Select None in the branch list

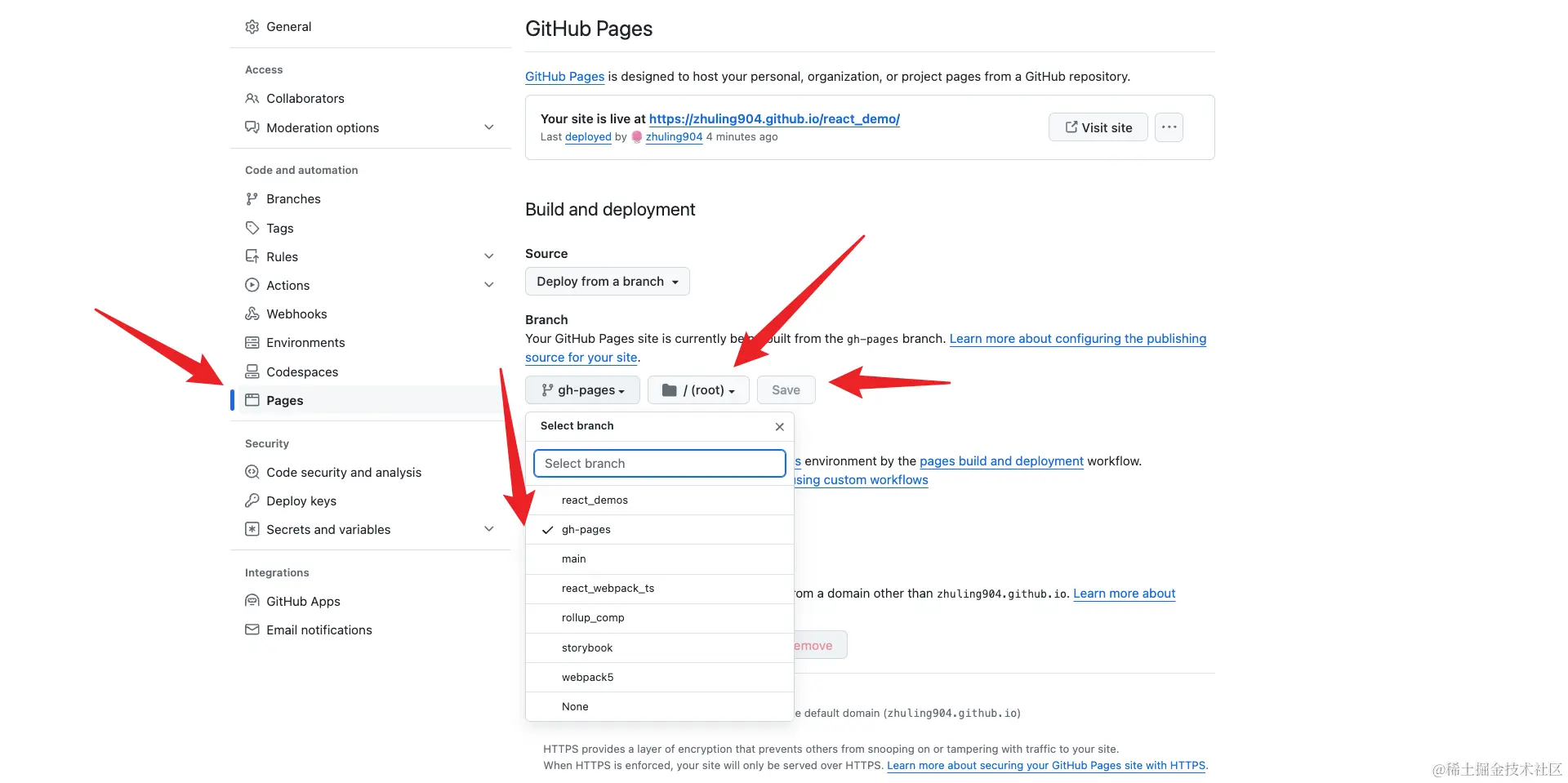point(660,707)
